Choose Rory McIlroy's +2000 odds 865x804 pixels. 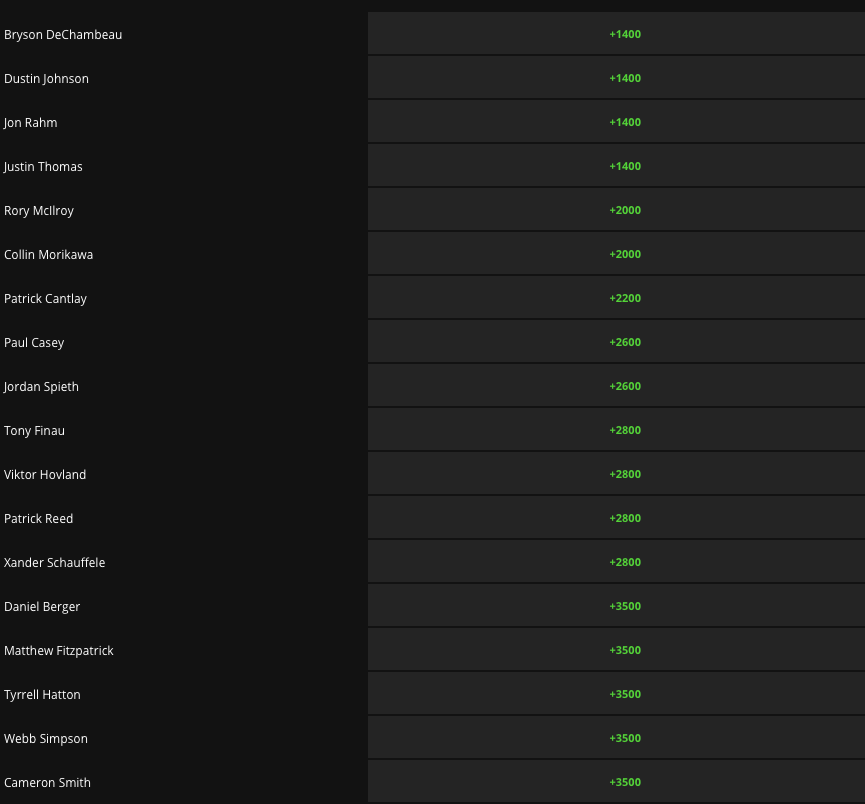[624, 210]
